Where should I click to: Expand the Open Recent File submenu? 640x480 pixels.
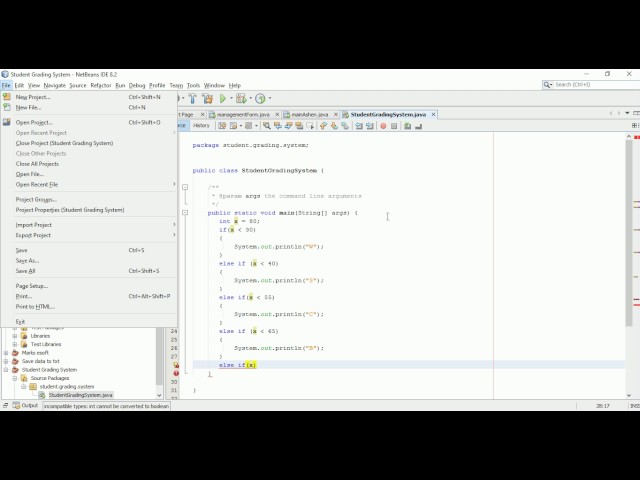174,184
